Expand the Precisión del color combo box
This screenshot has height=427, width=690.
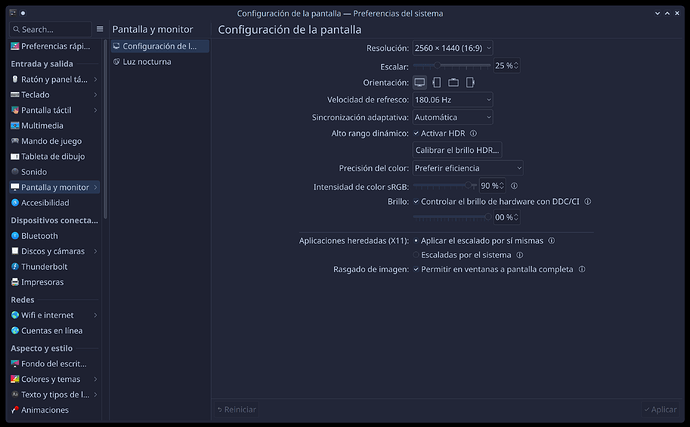[x=468, y=168]
